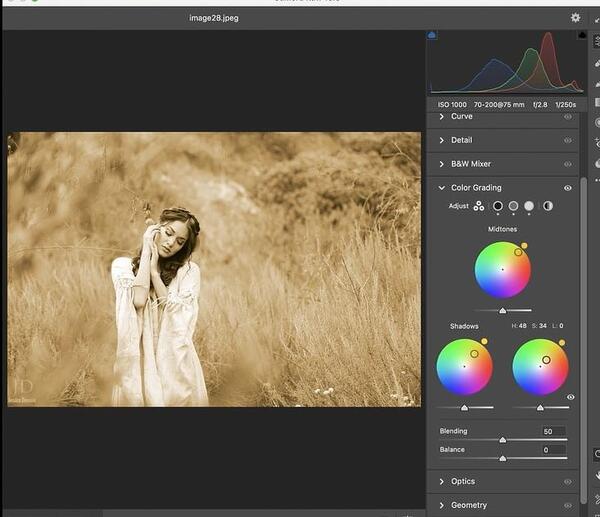600x517 pixels.
Task: Expand the B&W Mixer panel chevron
Action: point(442,164)
